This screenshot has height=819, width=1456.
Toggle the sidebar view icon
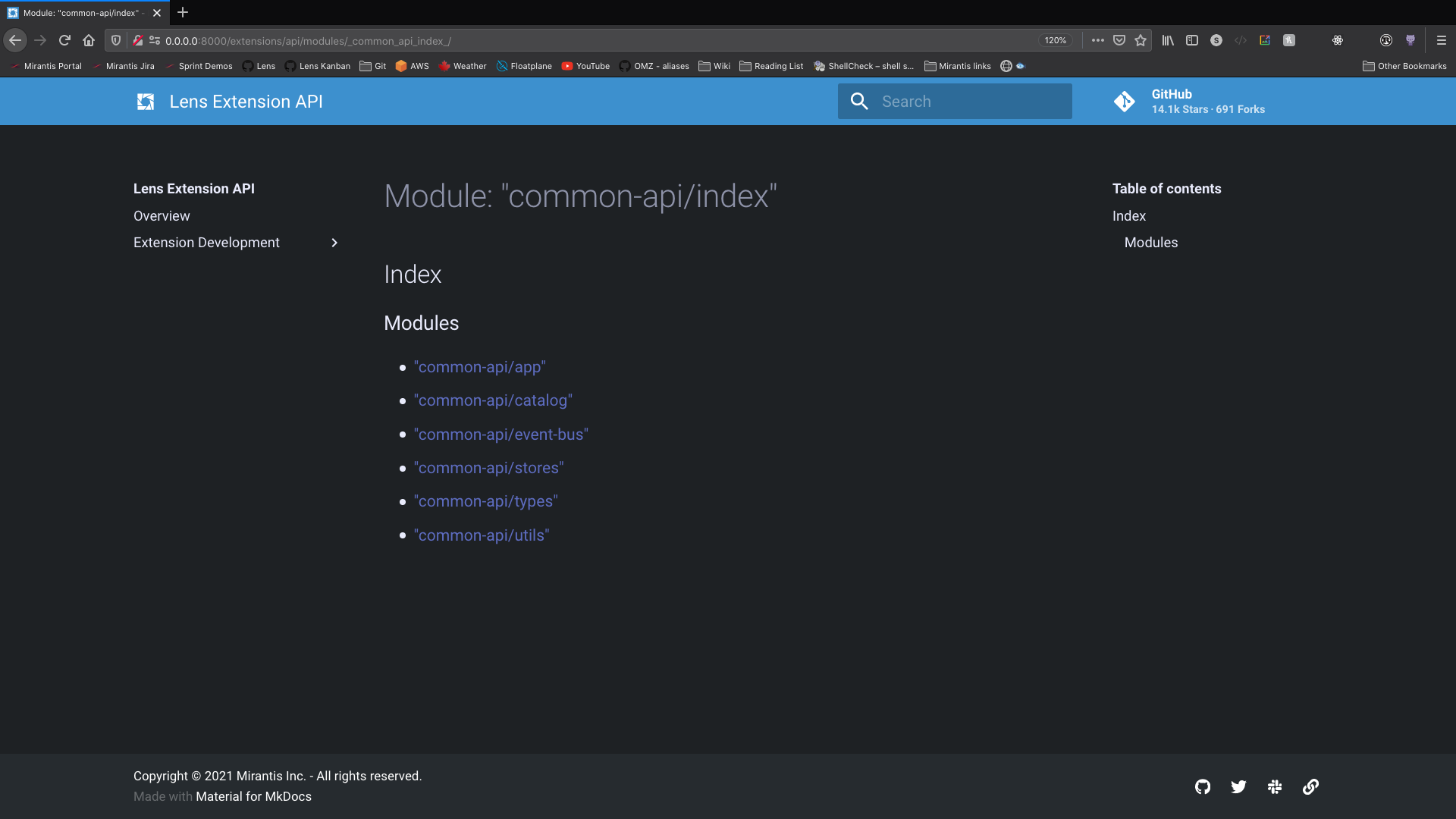1192,40
